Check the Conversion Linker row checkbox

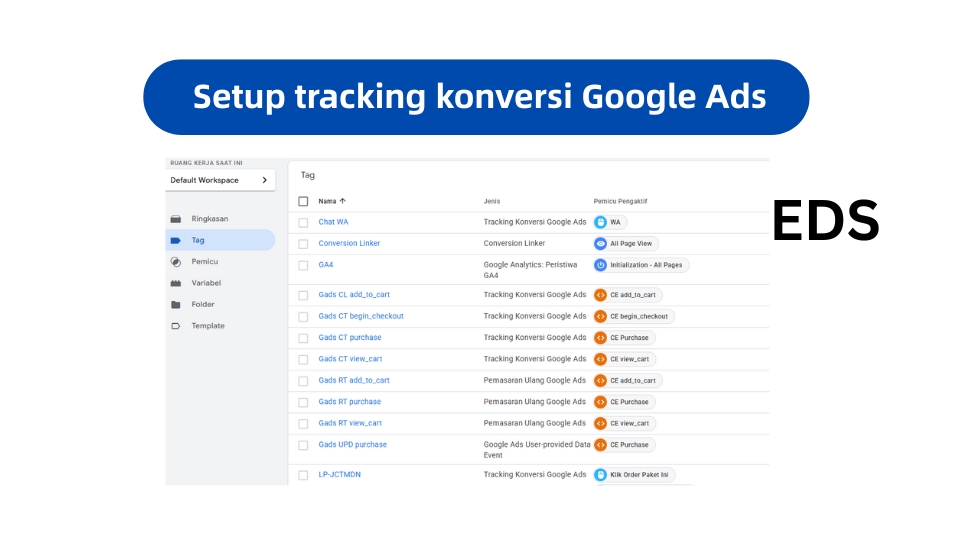303,244
